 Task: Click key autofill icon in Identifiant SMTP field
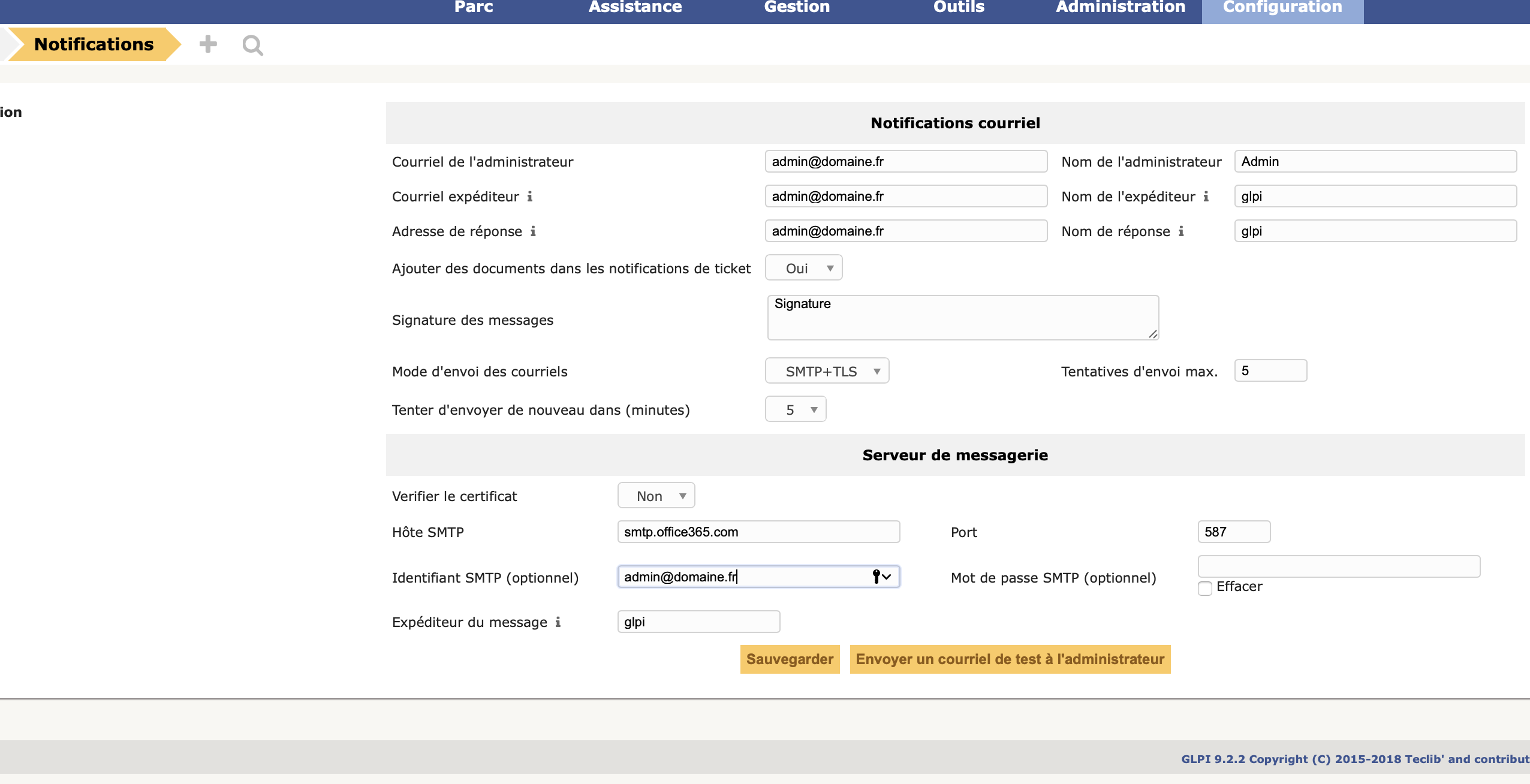coord(877,577)
